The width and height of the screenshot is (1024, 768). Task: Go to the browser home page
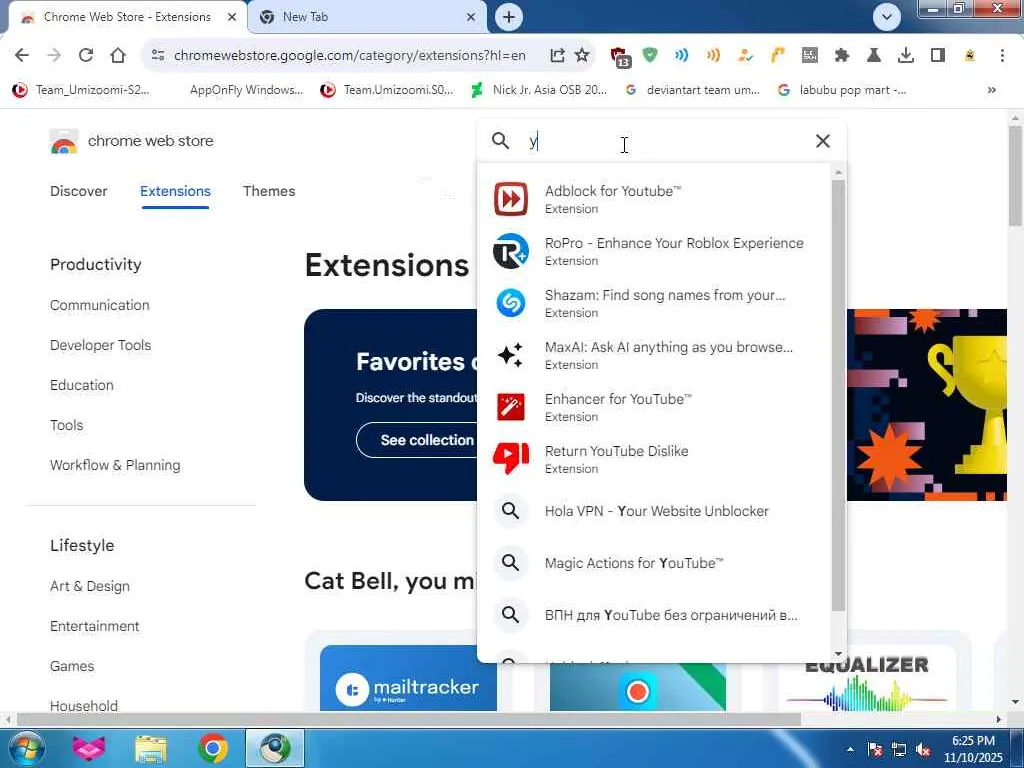coord(118,56)
